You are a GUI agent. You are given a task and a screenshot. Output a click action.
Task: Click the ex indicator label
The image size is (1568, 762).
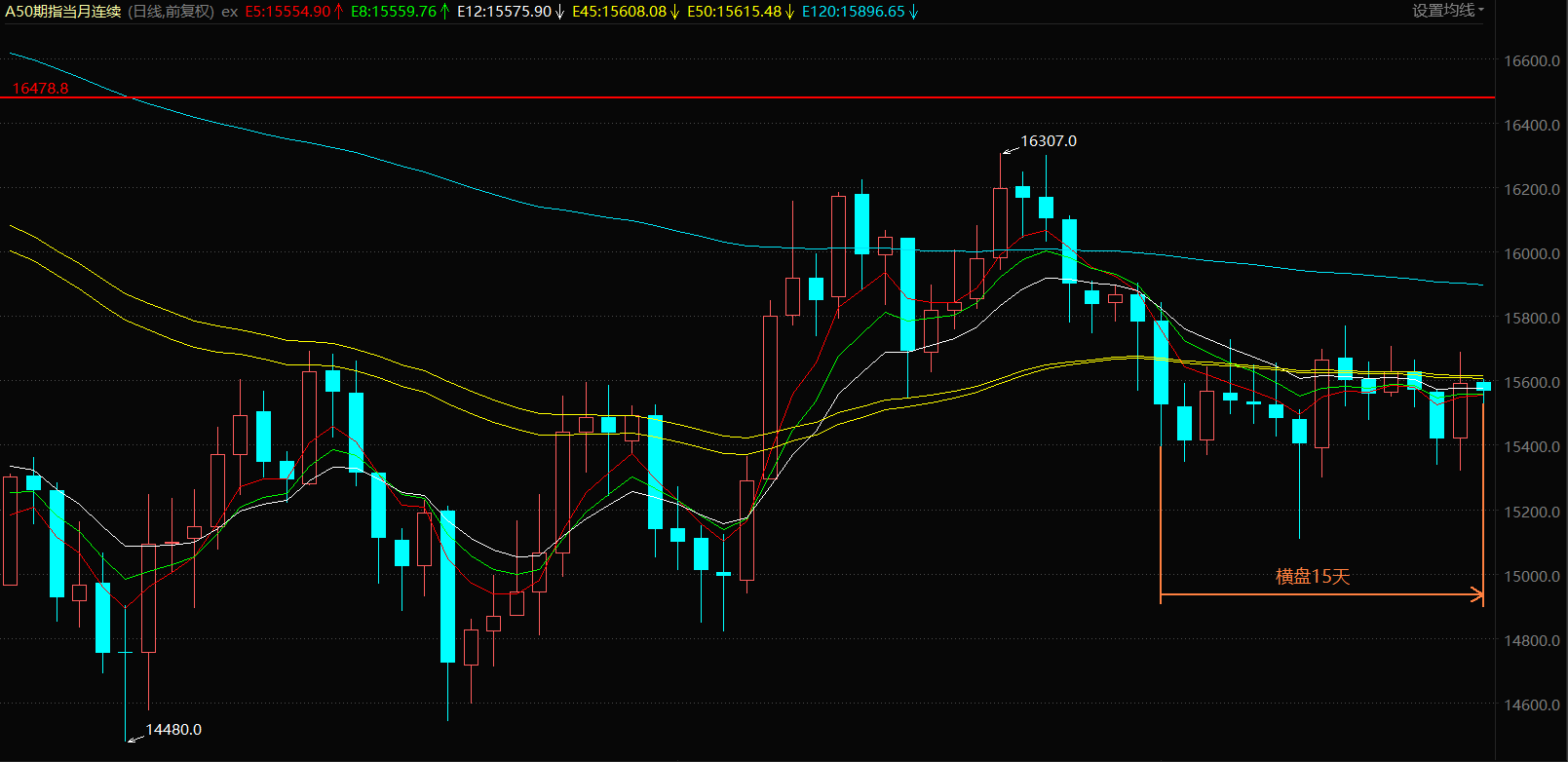pyautogui.click(x=230, y=12)
